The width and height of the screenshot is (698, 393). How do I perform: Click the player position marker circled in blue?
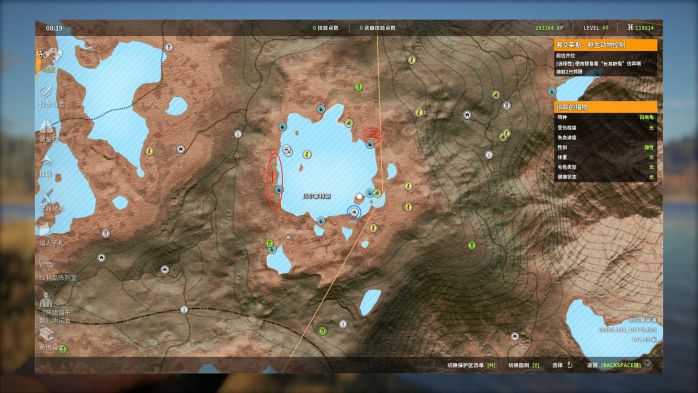tap(354, 212)
